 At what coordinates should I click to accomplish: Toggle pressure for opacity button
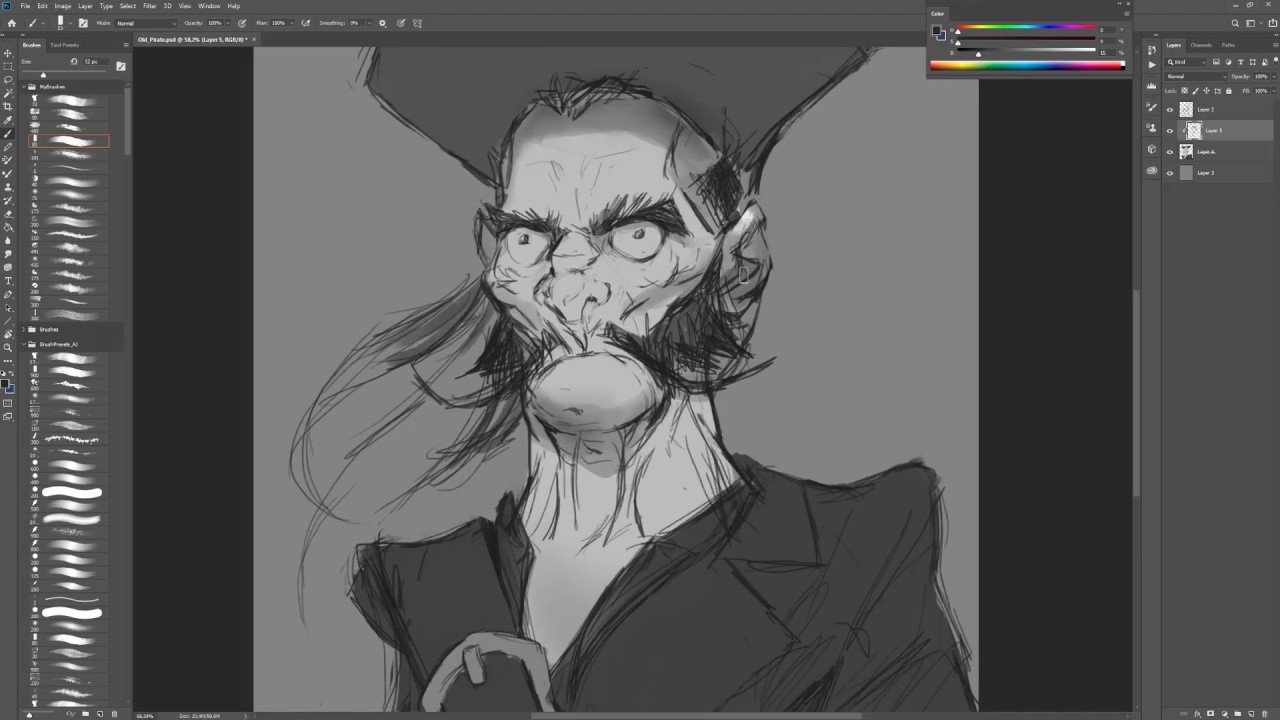tap(242, 23)
